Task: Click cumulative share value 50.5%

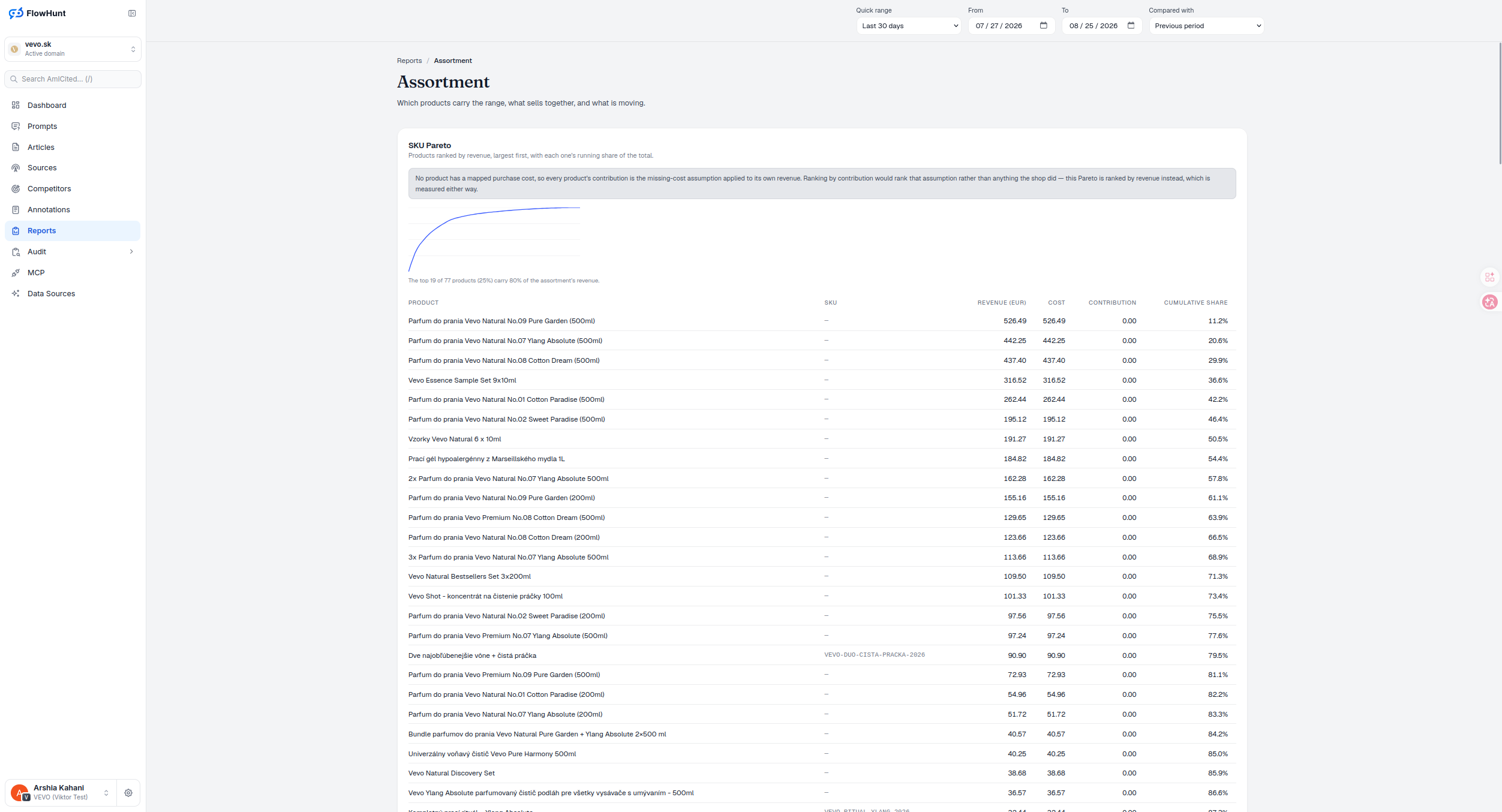Action: pyautogui.click(x=1218, y=439)
